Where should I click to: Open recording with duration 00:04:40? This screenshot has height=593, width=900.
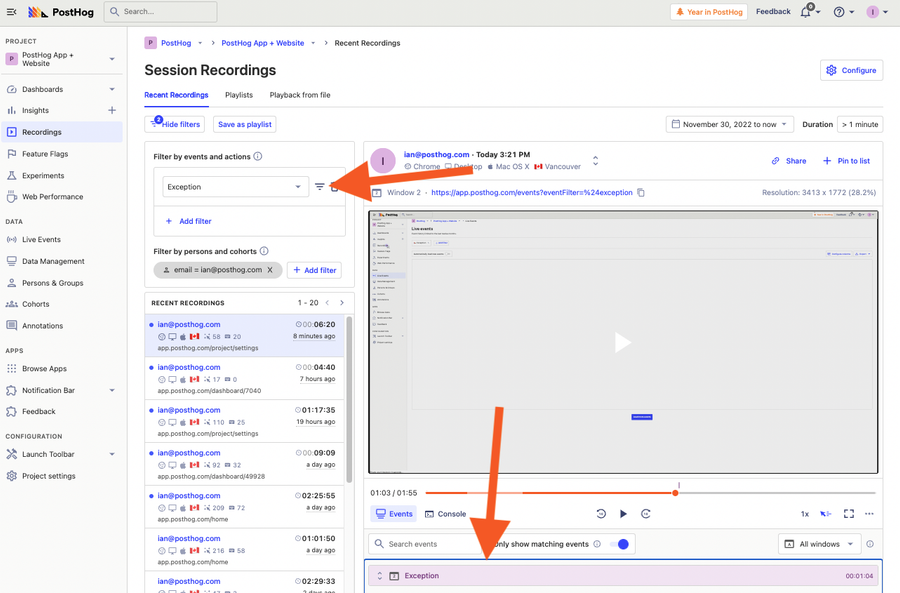point(245,379)
